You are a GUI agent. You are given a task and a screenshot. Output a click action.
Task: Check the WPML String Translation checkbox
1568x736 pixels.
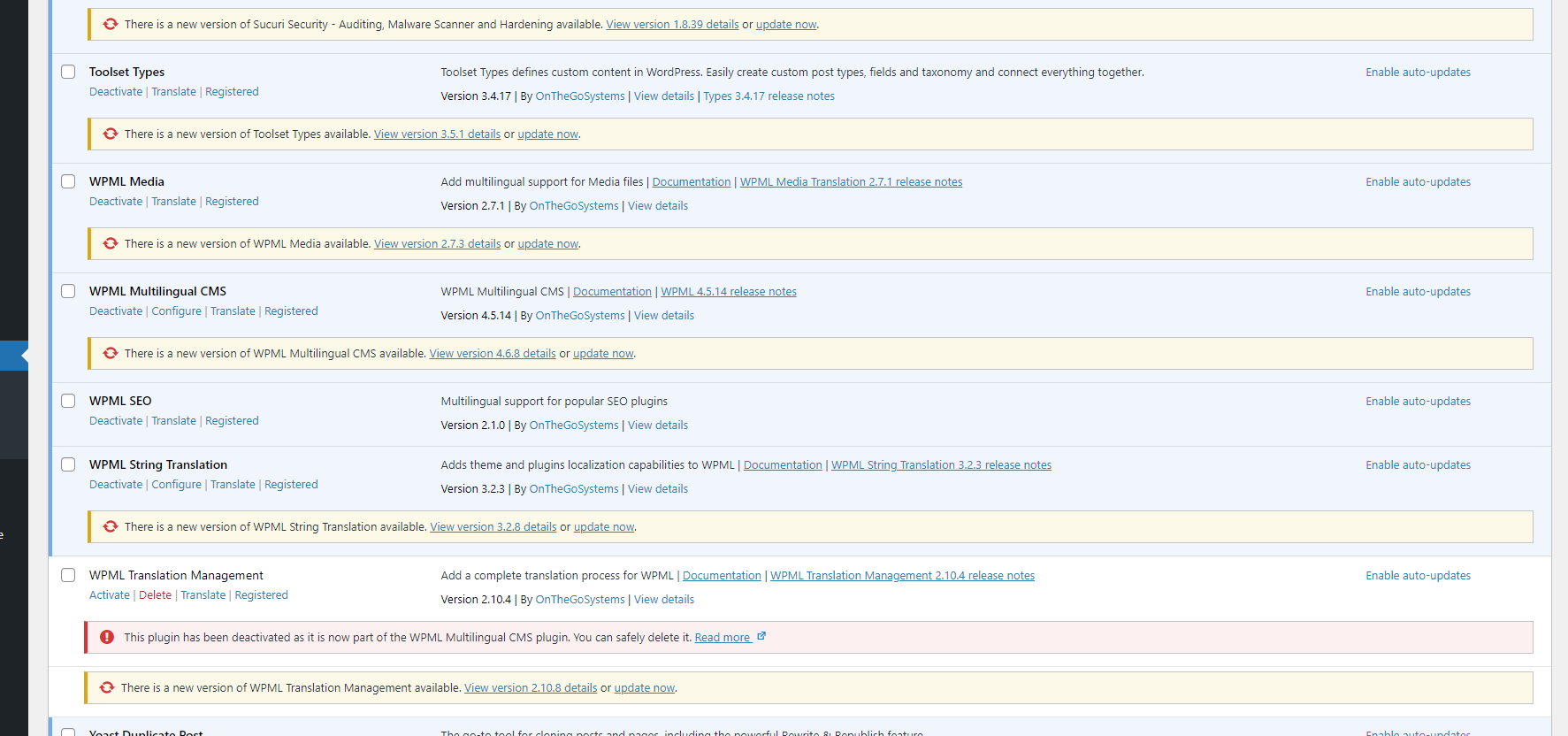tap(68, 464)
